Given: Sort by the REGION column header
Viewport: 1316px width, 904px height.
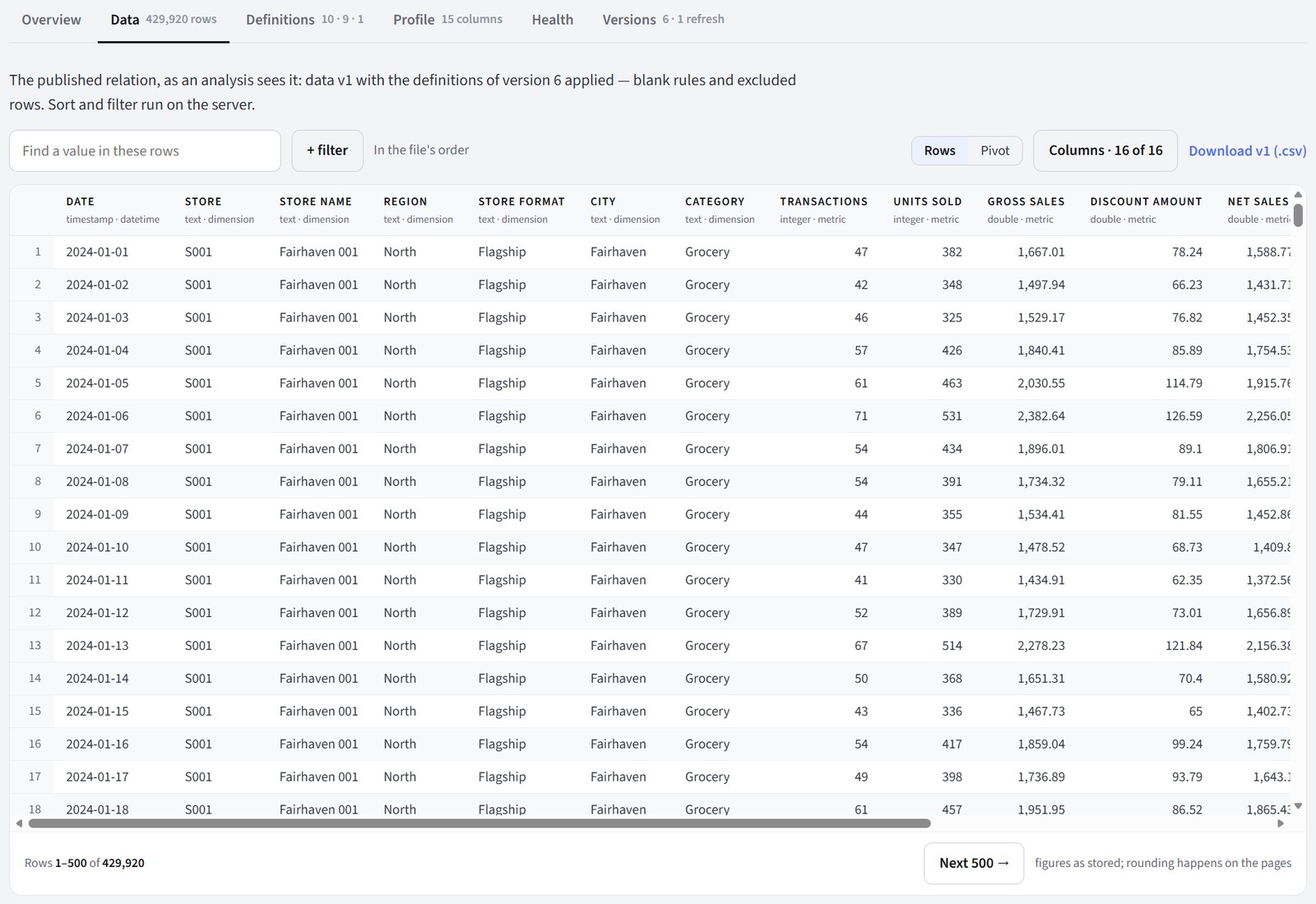Looking at the screenshot, I should 405,202.
